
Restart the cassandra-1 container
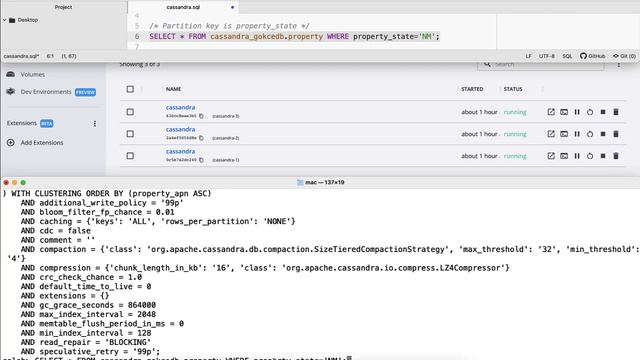(590, 156)
